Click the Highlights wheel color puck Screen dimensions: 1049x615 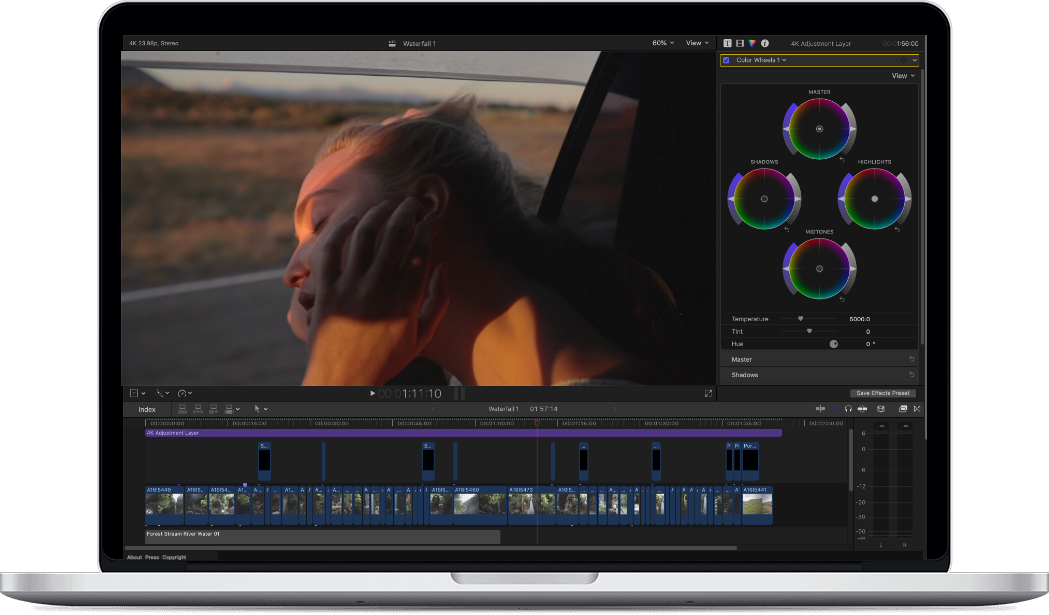coord(874,199)
